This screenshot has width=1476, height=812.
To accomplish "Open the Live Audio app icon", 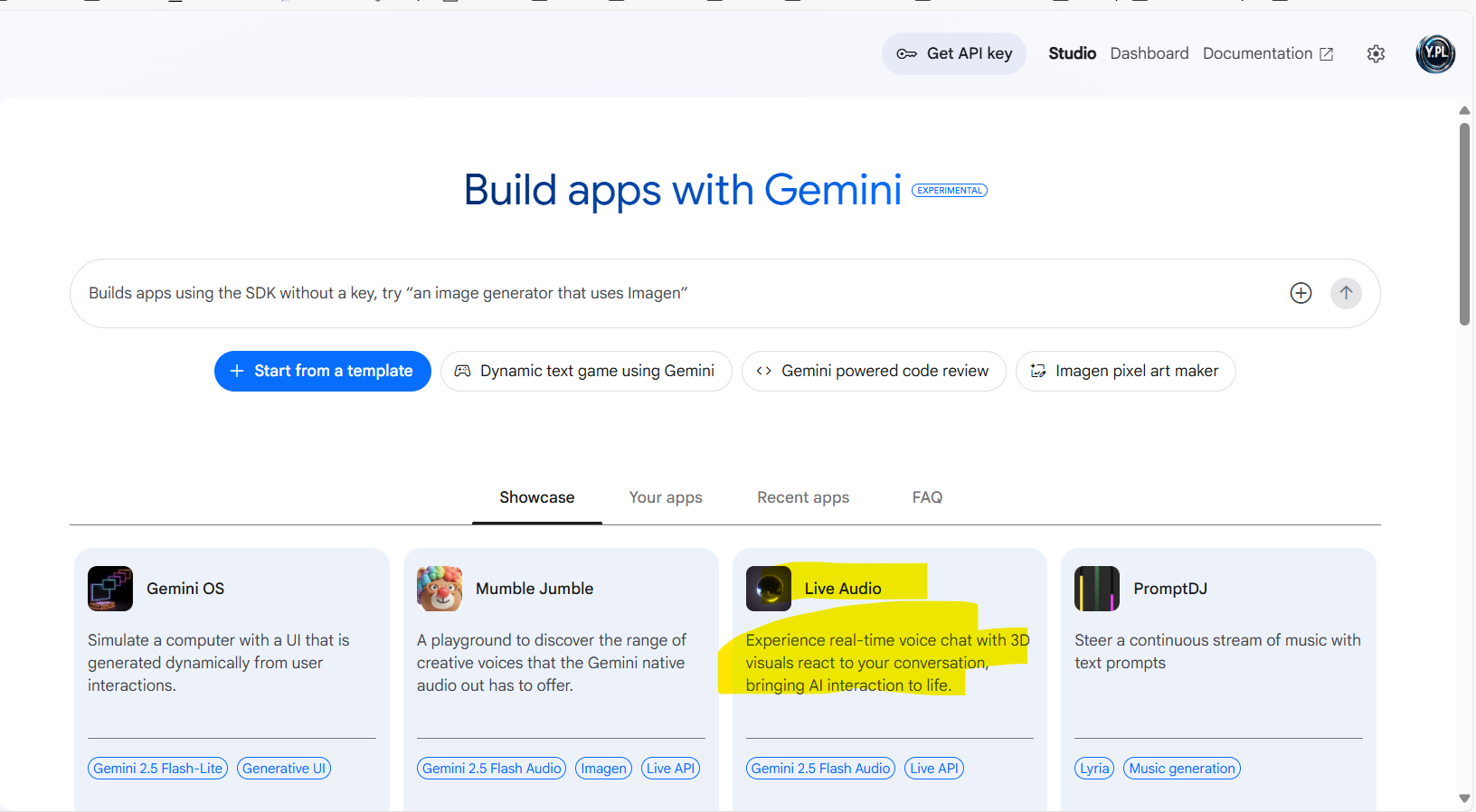I will point(769,589).
